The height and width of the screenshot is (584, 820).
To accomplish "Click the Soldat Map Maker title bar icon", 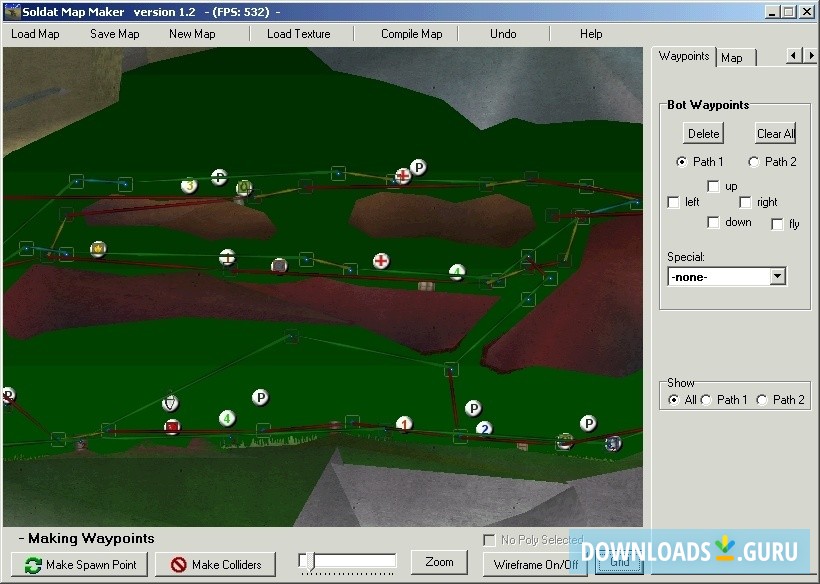I will [12, 12].
